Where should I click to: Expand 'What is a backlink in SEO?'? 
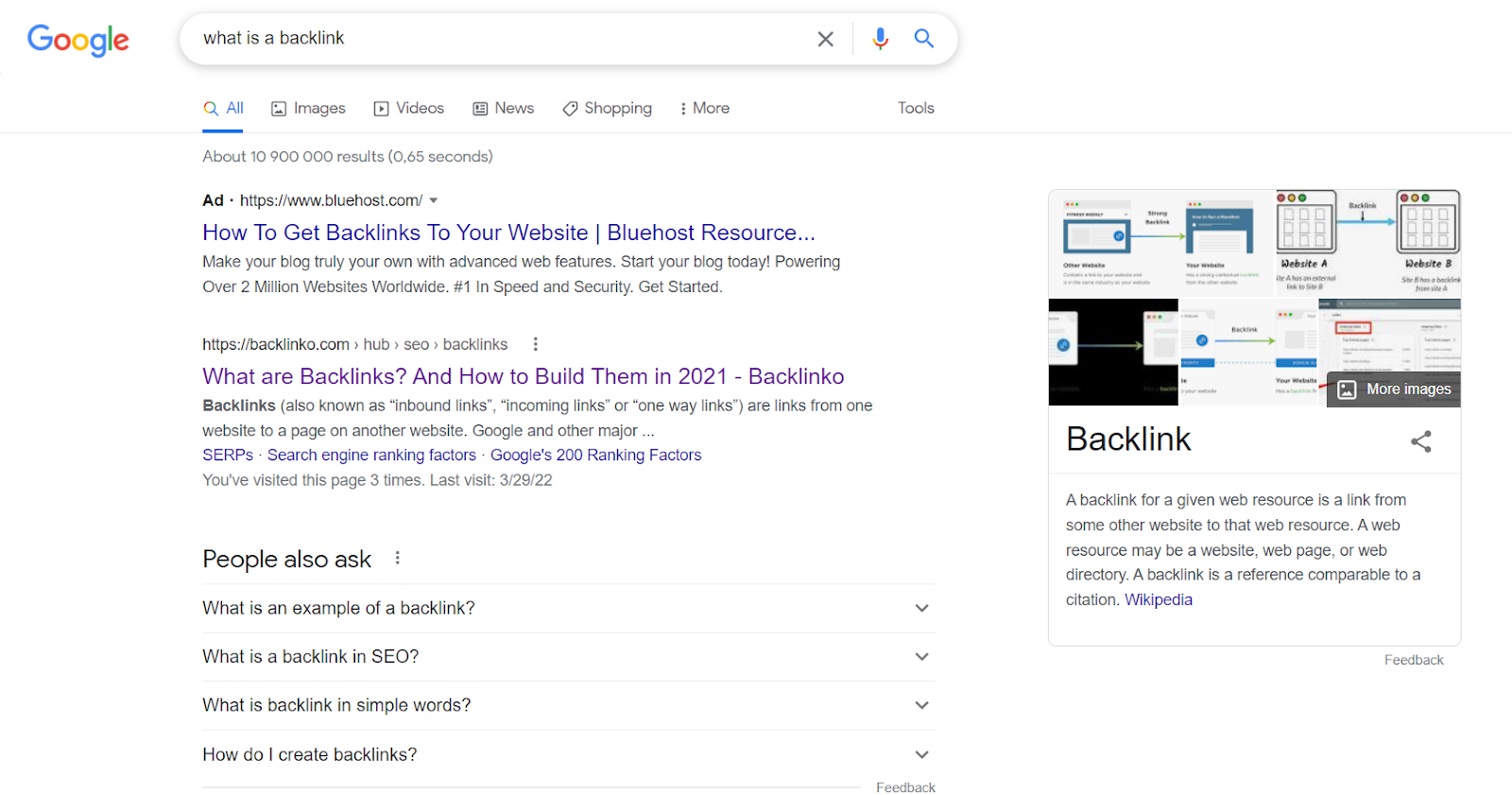568,657
